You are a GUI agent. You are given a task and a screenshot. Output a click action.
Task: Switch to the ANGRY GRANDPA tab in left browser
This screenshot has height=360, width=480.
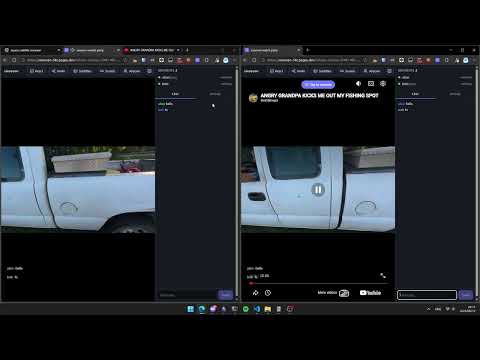(152, 50)
